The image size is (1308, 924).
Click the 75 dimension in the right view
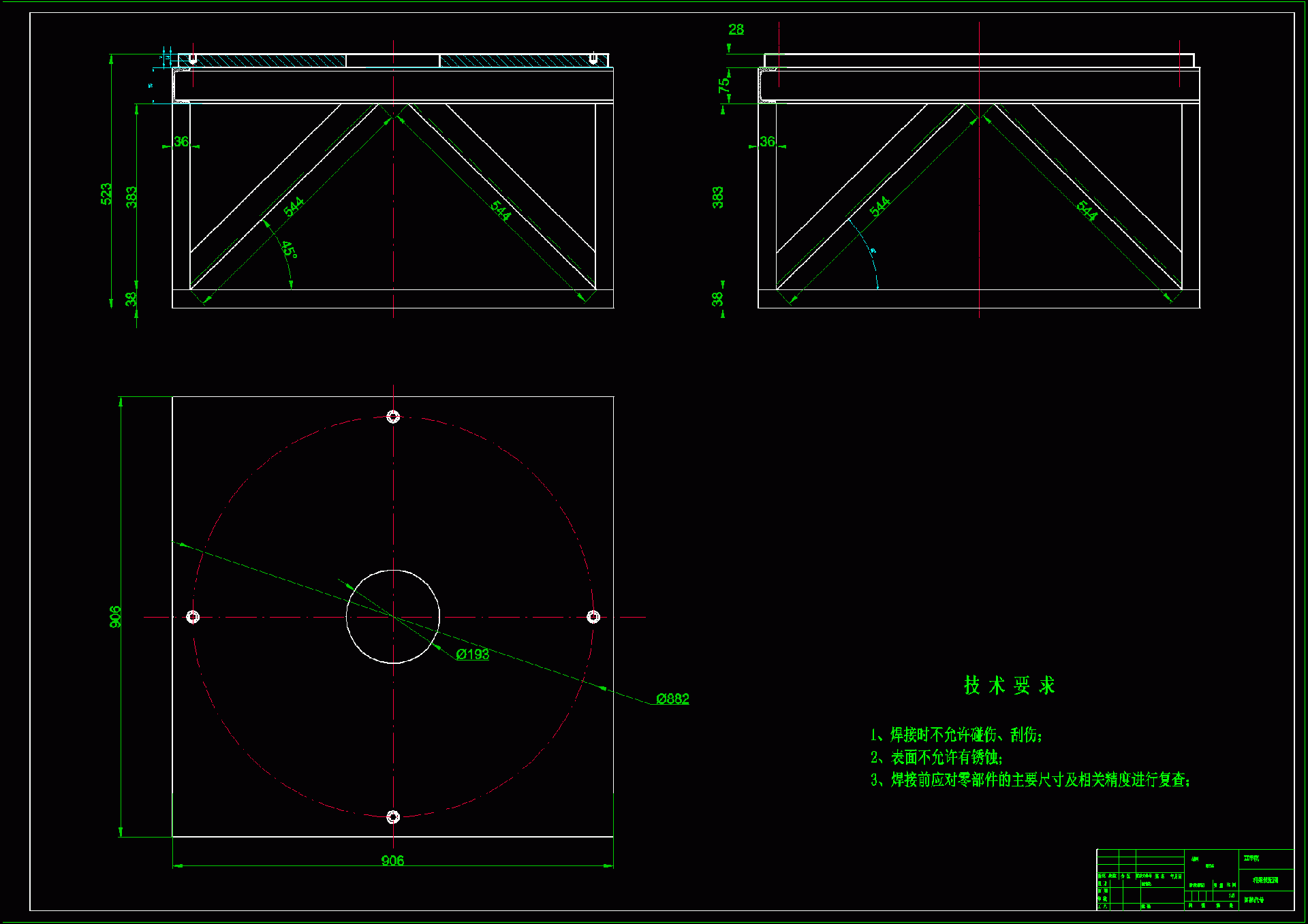723,85
